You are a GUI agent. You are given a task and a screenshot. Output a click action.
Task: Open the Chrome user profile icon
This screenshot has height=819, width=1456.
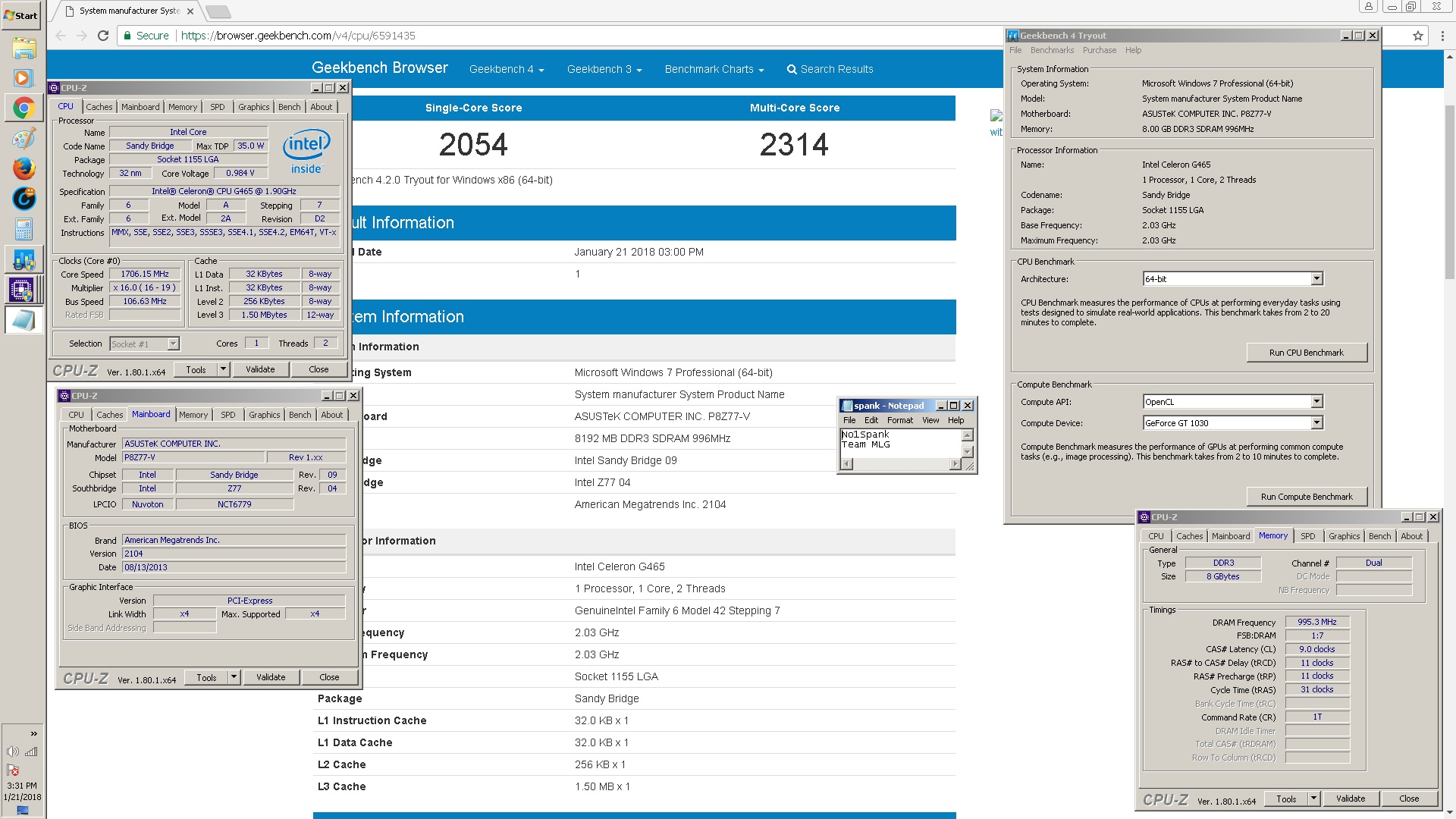tap(1368, 6)
